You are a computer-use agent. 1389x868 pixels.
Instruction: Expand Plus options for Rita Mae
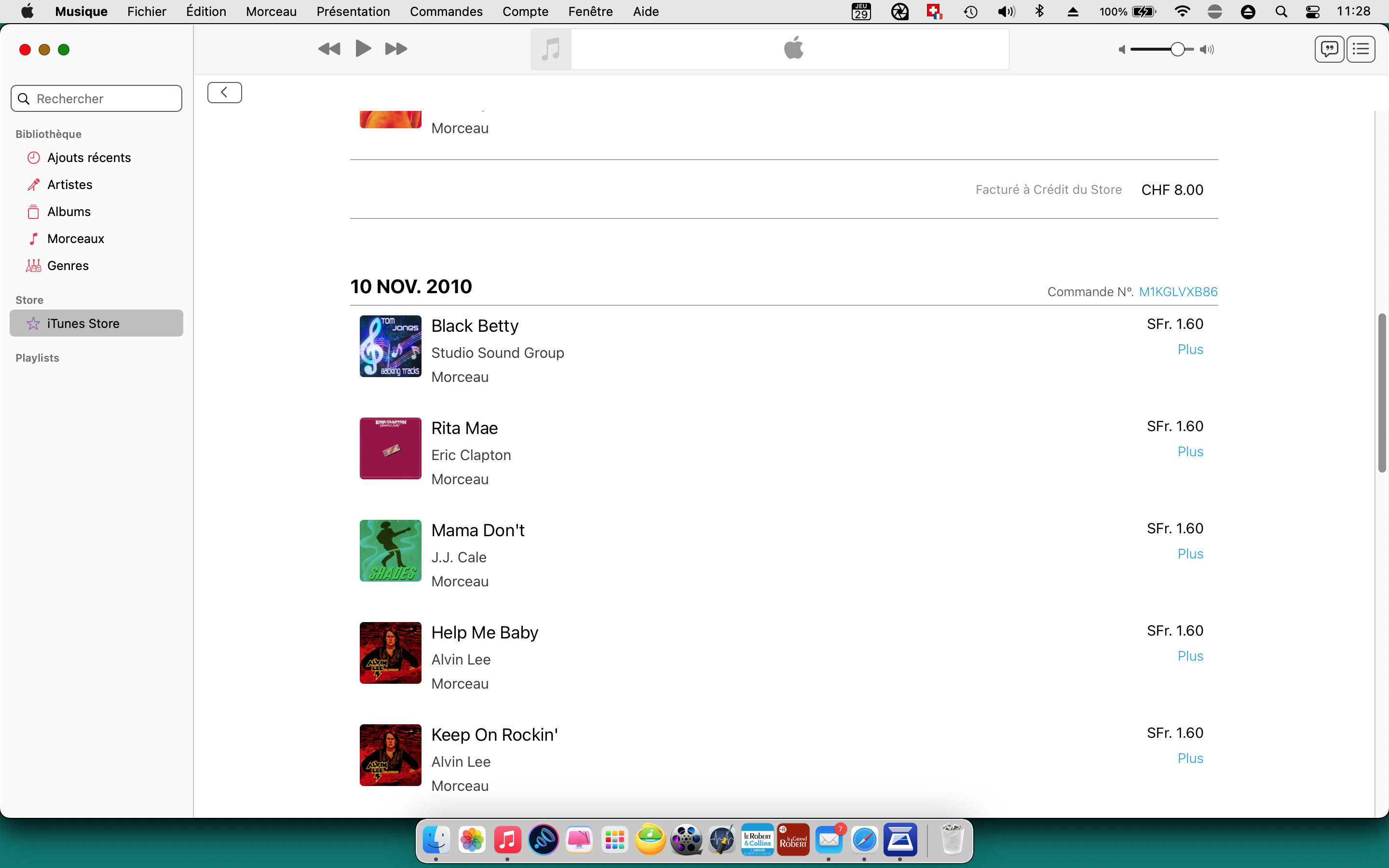1190,452
